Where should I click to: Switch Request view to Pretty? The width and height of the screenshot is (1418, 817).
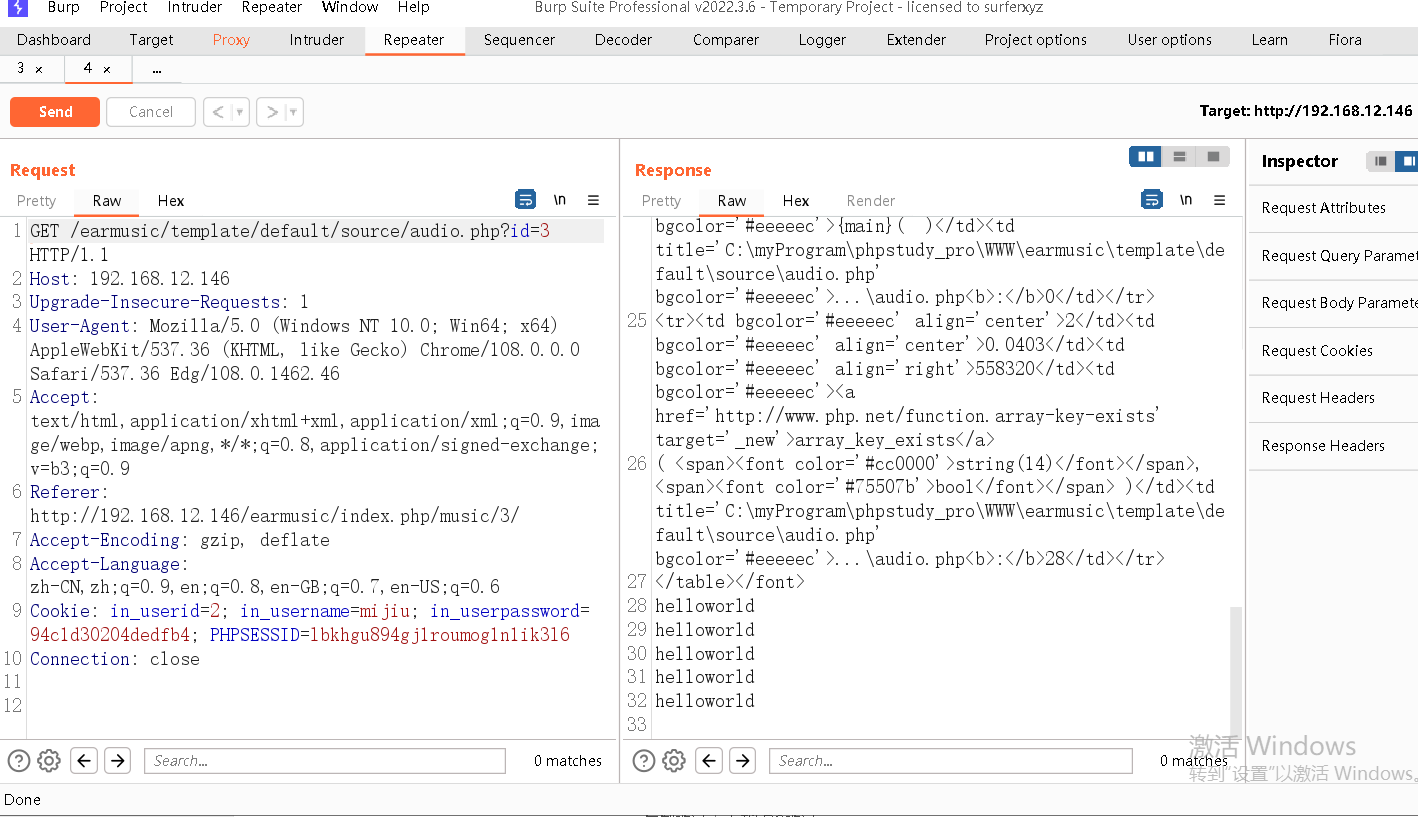36,200
